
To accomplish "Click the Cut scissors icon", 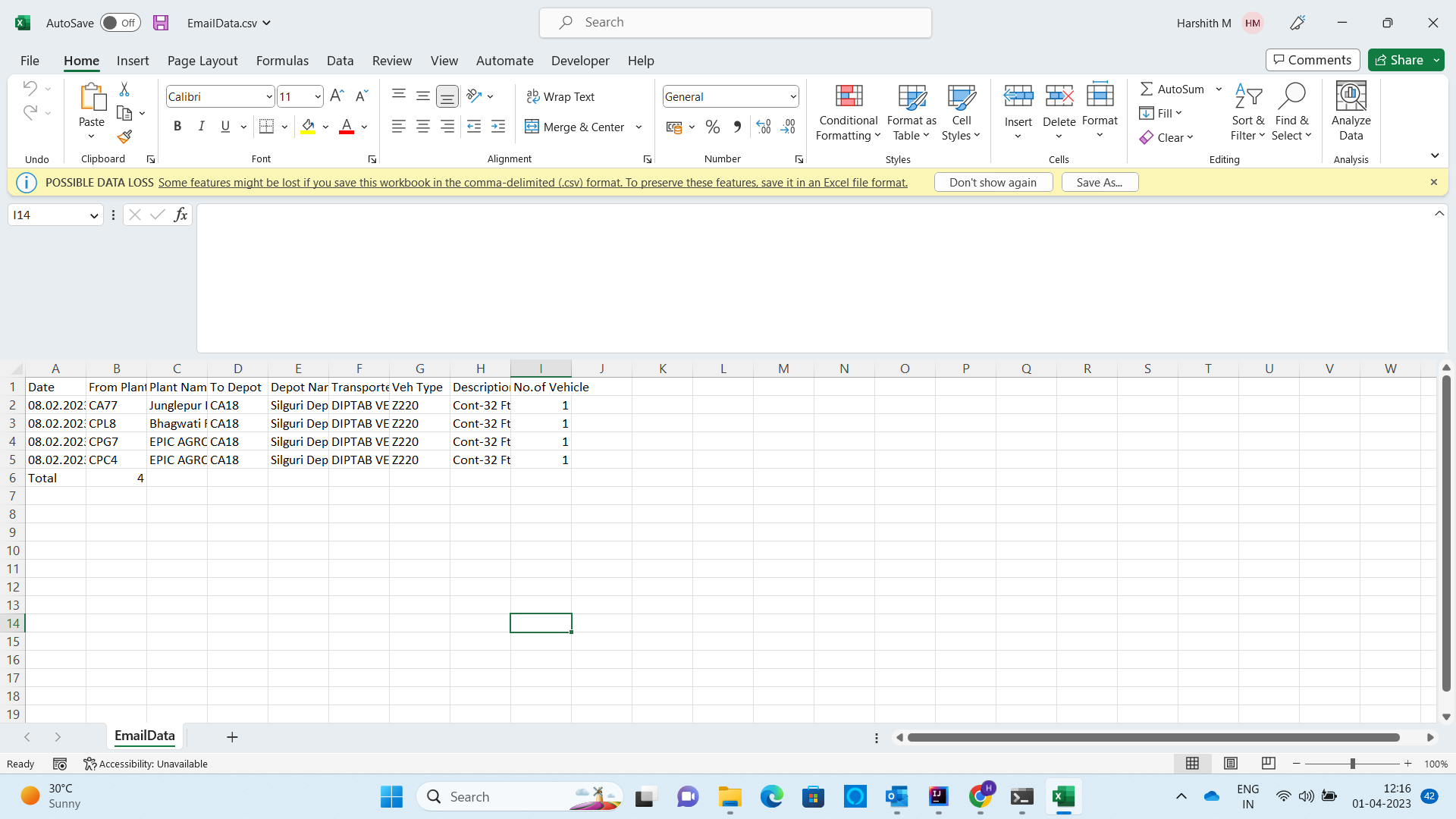I will (x=124, y=89).
